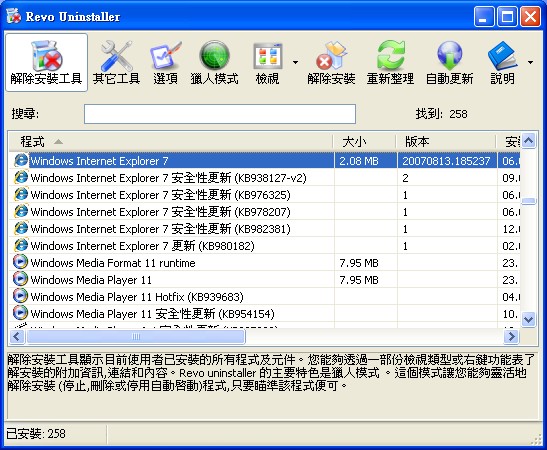Viewport: 547px width, 450px height.
Task: Click the IE icon beside KB976325
Action: tap(21, 194)
